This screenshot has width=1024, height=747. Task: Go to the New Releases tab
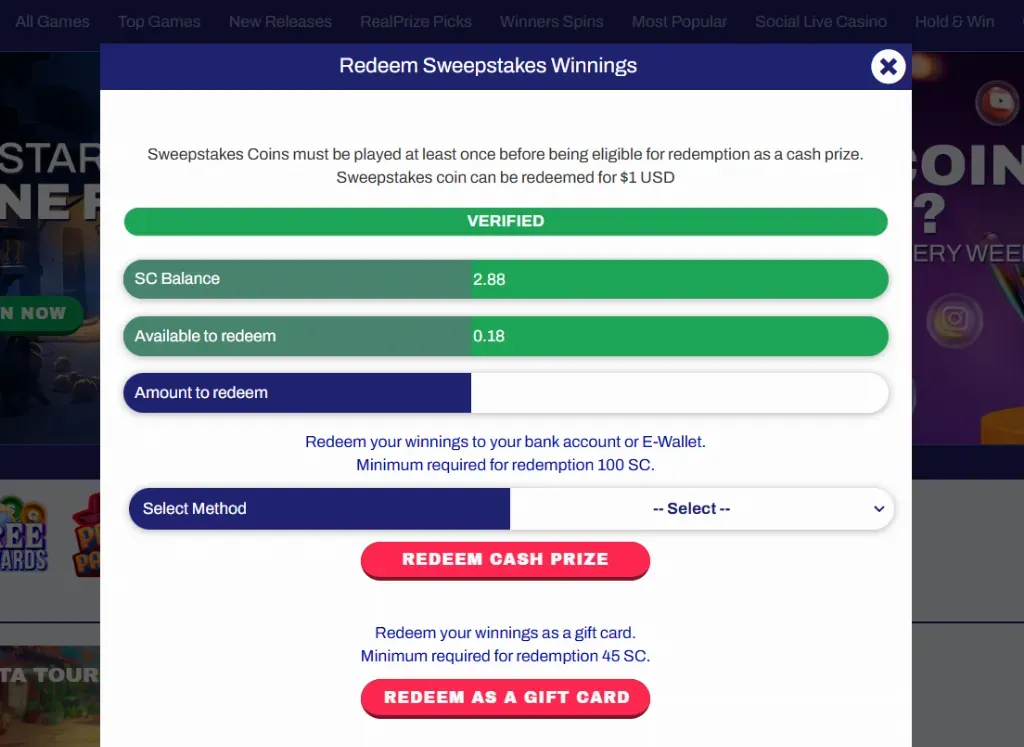(x=280, y=21)
